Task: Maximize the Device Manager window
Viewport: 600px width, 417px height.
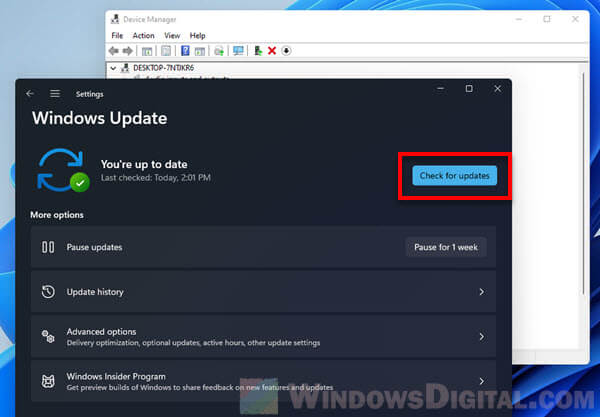Action: pos(547,19)
